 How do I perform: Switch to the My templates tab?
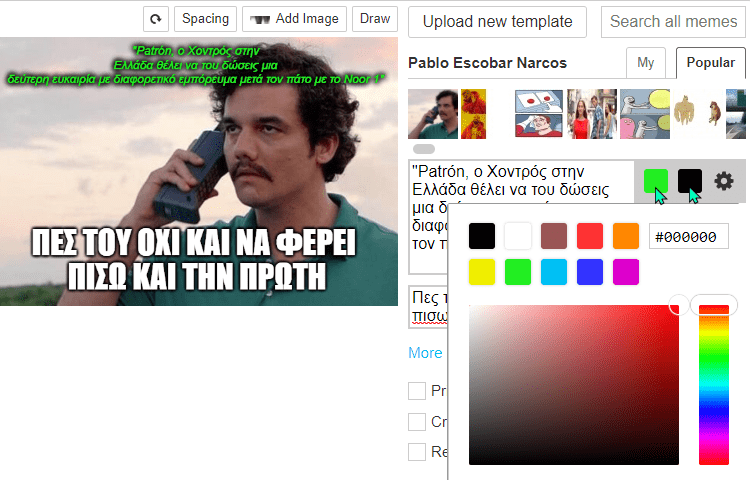646,63
